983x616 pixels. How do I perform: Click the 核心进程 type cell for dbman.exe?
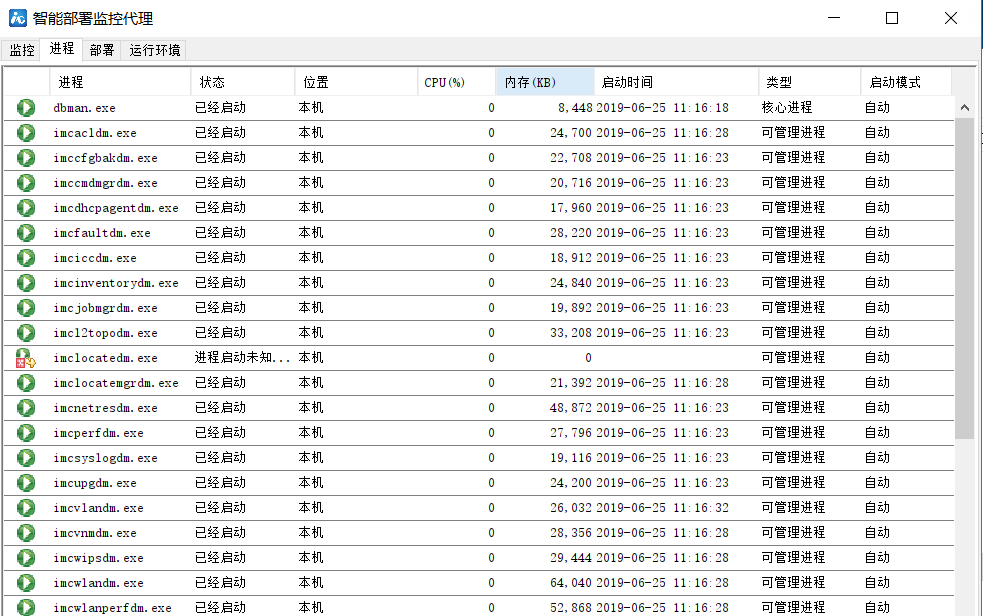pos(787,108)
